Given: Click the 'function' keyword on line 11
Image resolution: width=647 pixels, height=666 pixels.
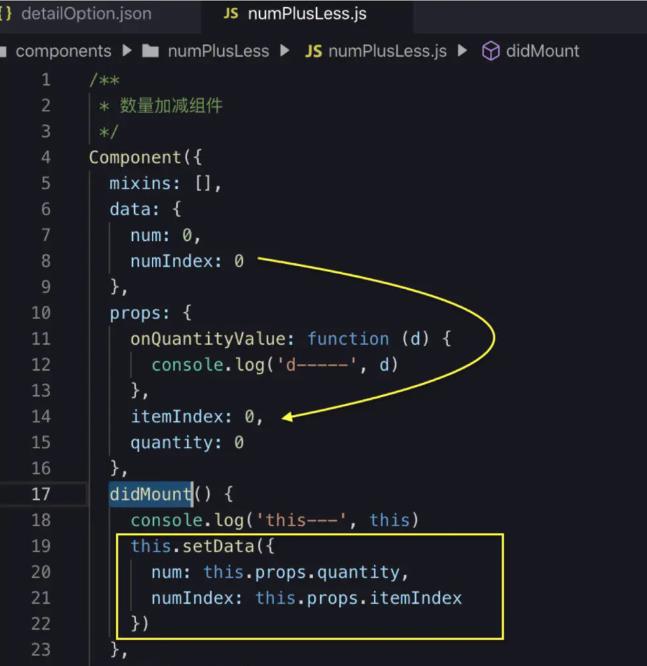Looking at the screenshot, I should [x=348, y=339].
